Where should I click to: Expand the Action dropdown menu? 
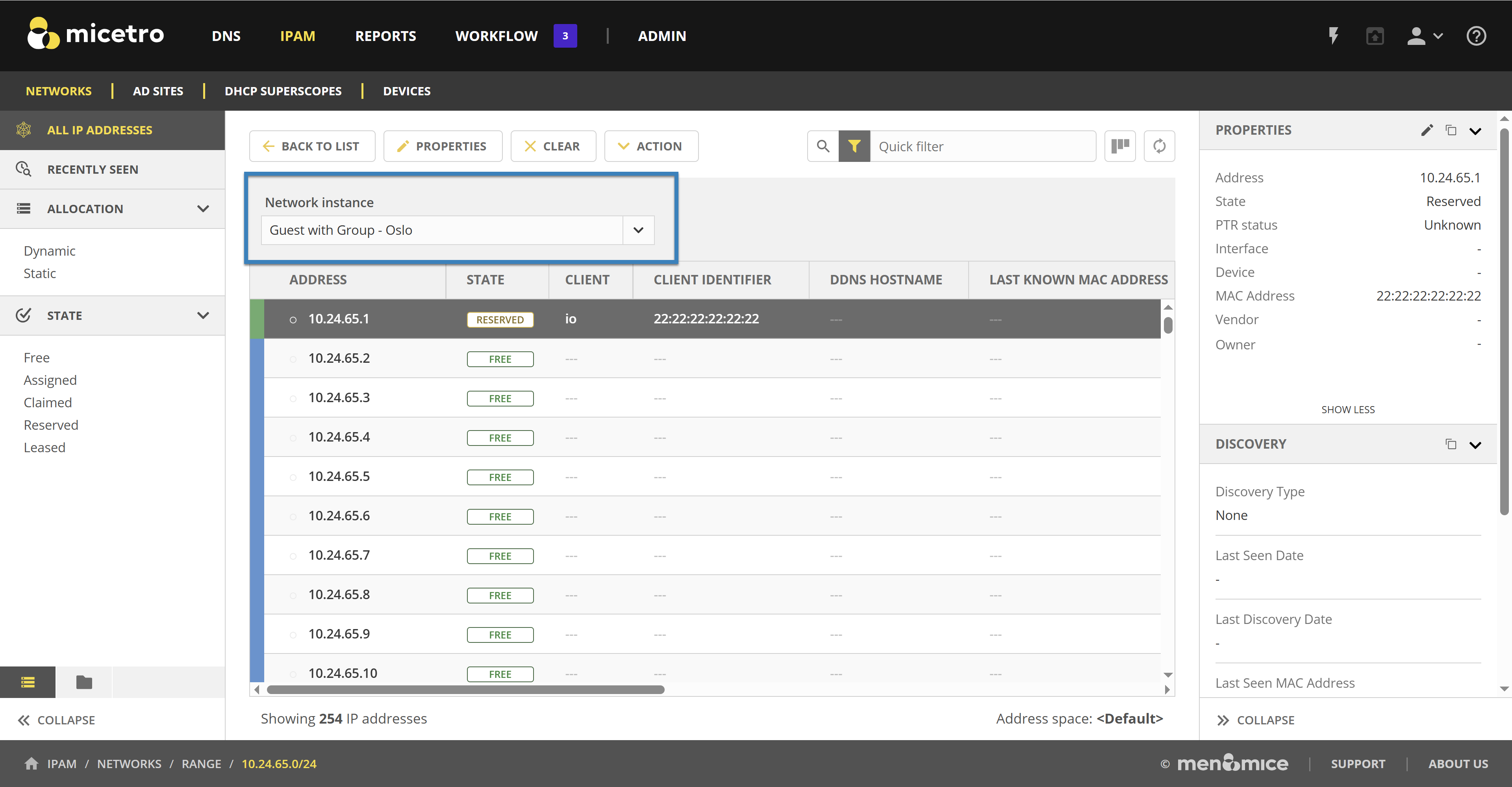click(x=651, y=146)
